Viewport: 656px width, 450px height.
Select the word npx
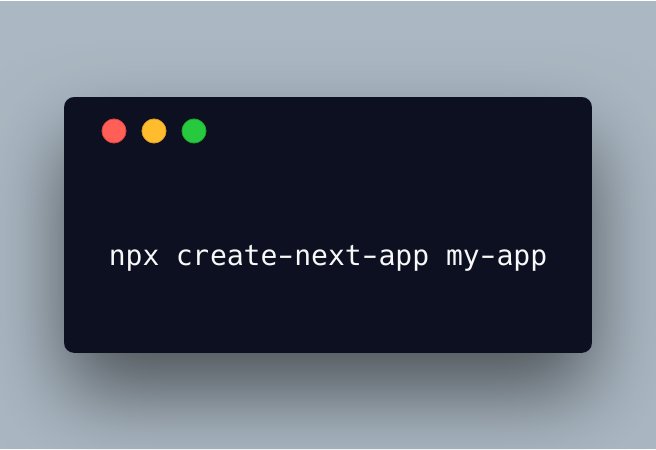(x=134, y=257)
